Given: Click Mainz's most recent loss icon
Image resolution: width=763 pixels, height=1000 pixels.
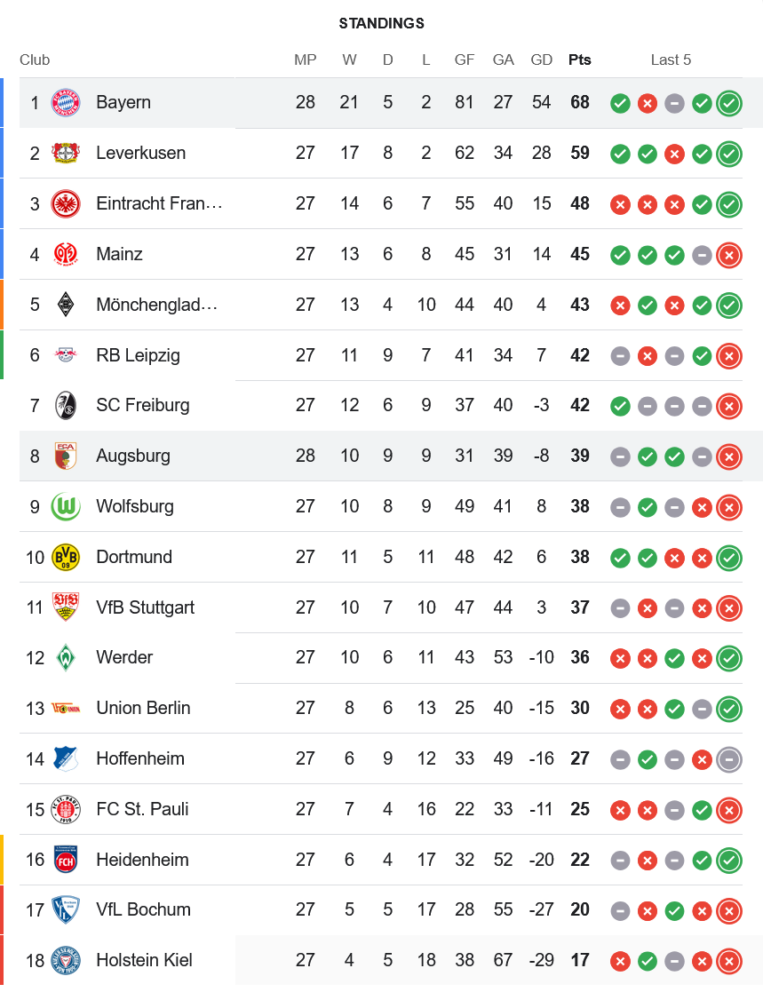Looking at the screenshot, I should click(729, 254).
